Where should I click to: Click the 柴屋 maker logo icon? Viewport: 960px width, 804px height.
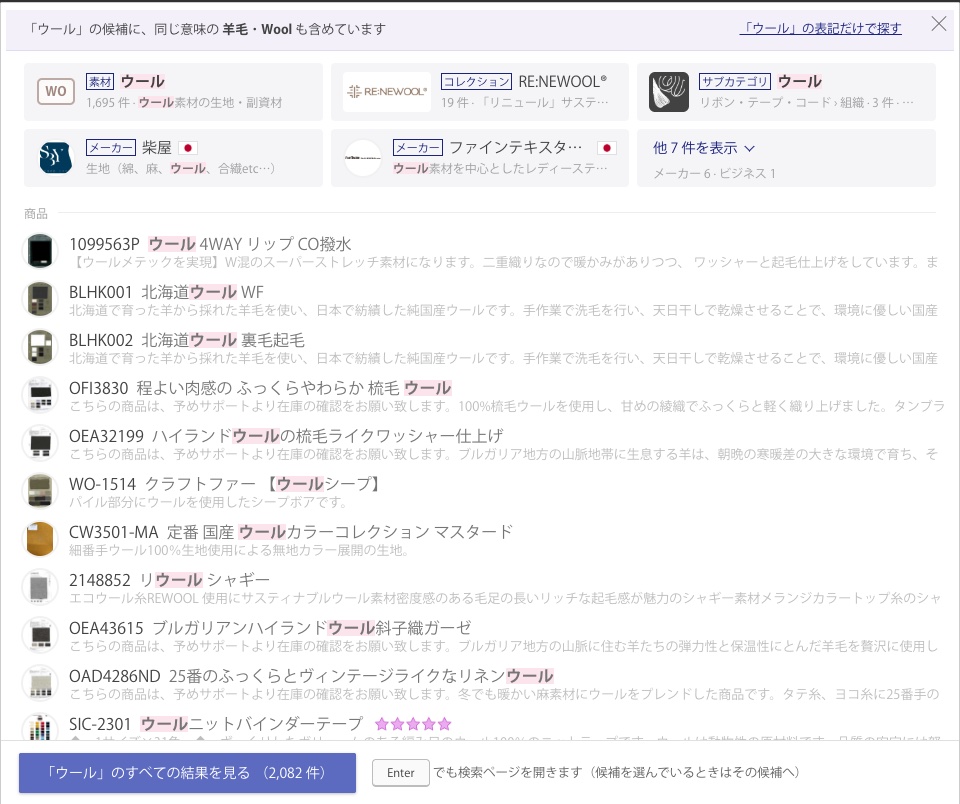click(56, 157)
